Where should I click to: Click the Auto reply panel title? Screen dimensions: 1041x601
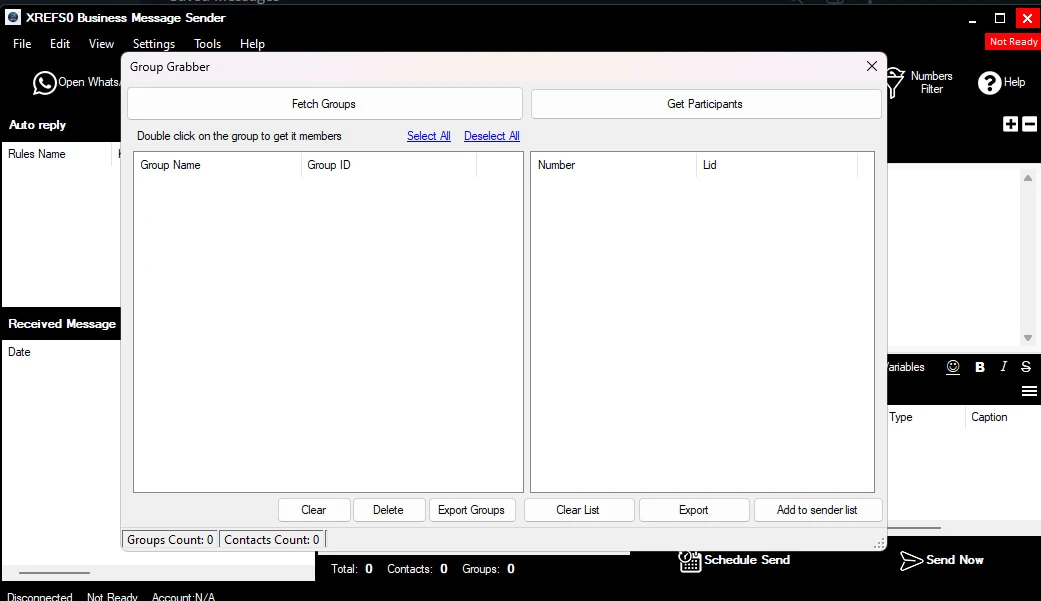click(37, 125)
